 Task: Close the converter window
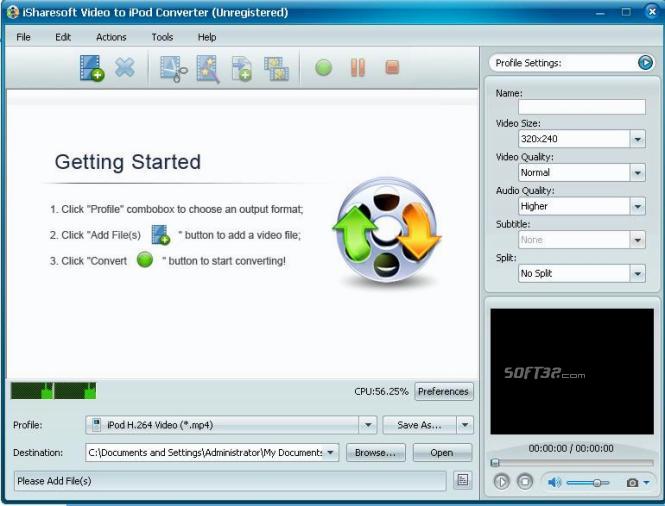point(652,11)
